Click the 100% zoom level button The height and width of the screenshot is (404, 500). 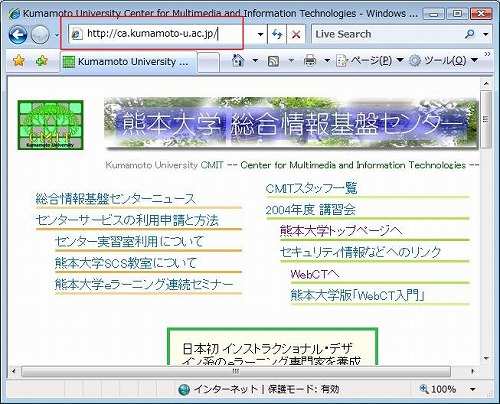438,389
